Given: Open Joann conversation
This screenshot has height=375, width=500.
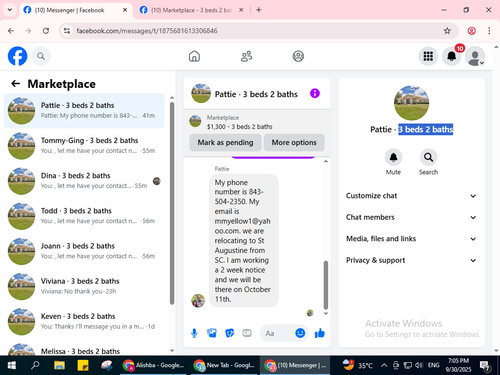Looking at the screenshot, I should click(84, 251).
